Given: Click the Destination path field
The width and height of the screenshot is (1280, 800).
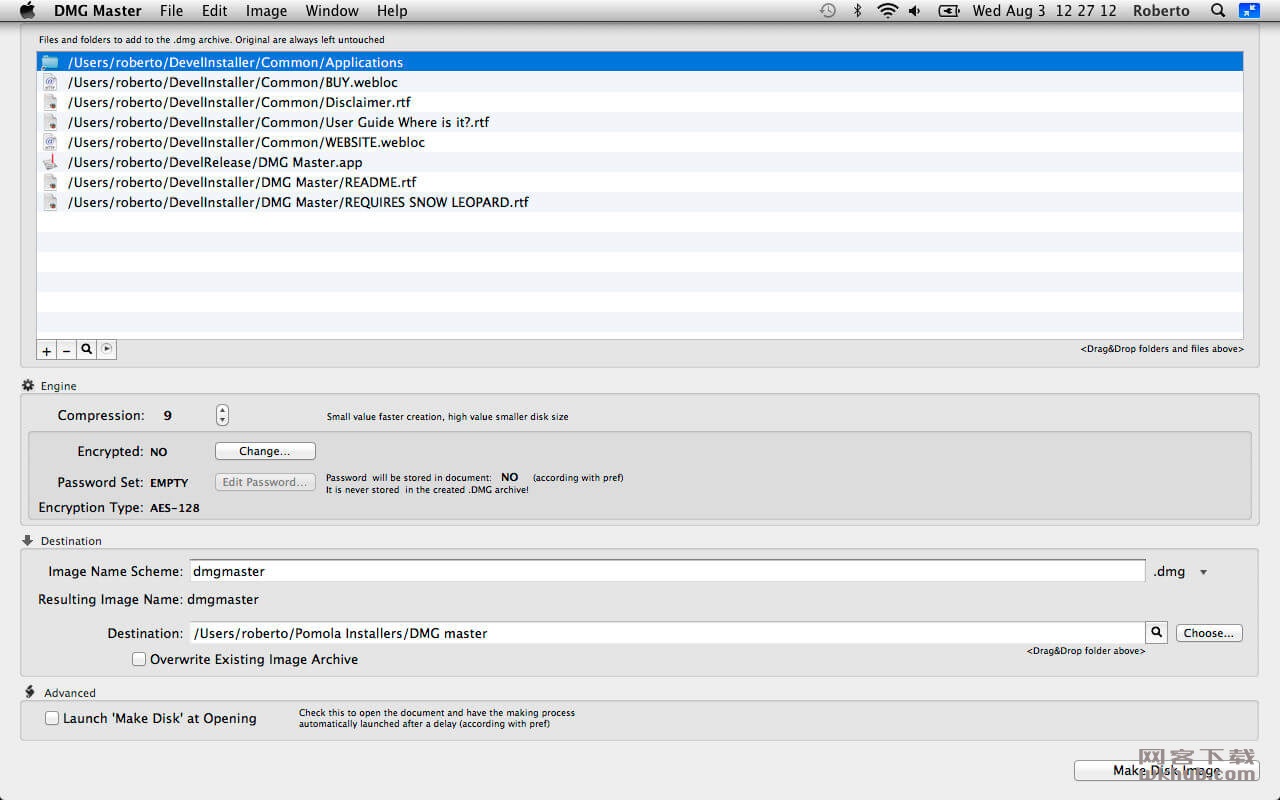Looking at the screenshot, I should (x=667, y=633).
